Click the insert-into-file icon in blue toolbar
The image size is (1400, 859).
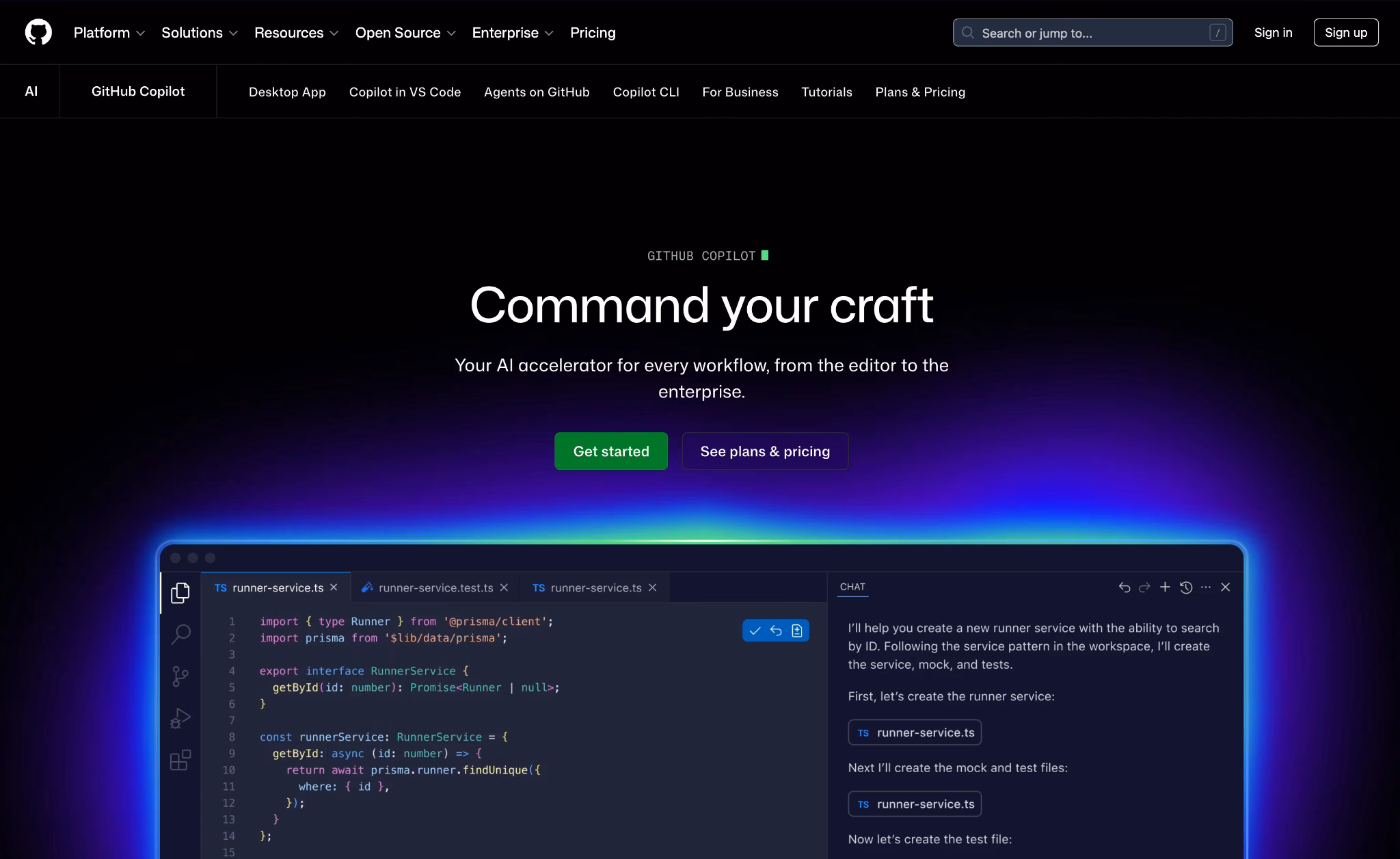(797, 631)
